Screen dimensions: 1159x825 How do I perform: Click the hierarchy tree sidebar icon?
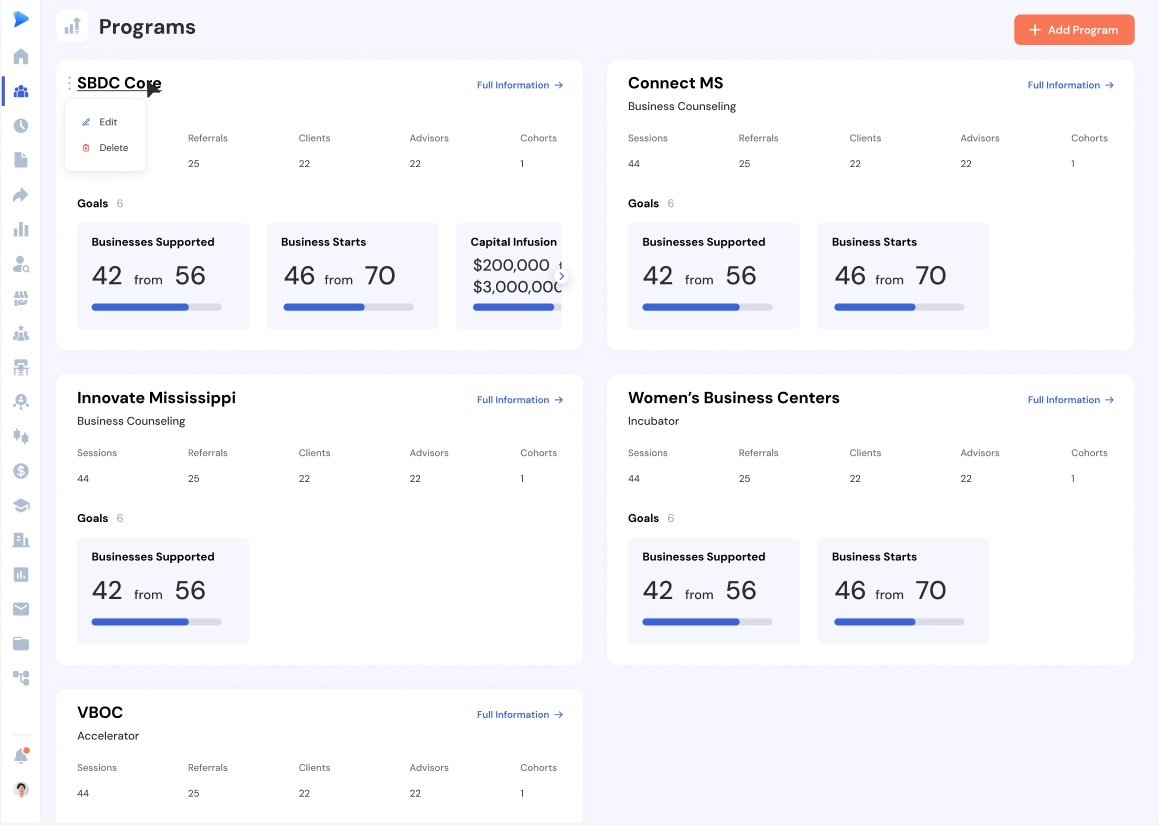pos(21,678)
